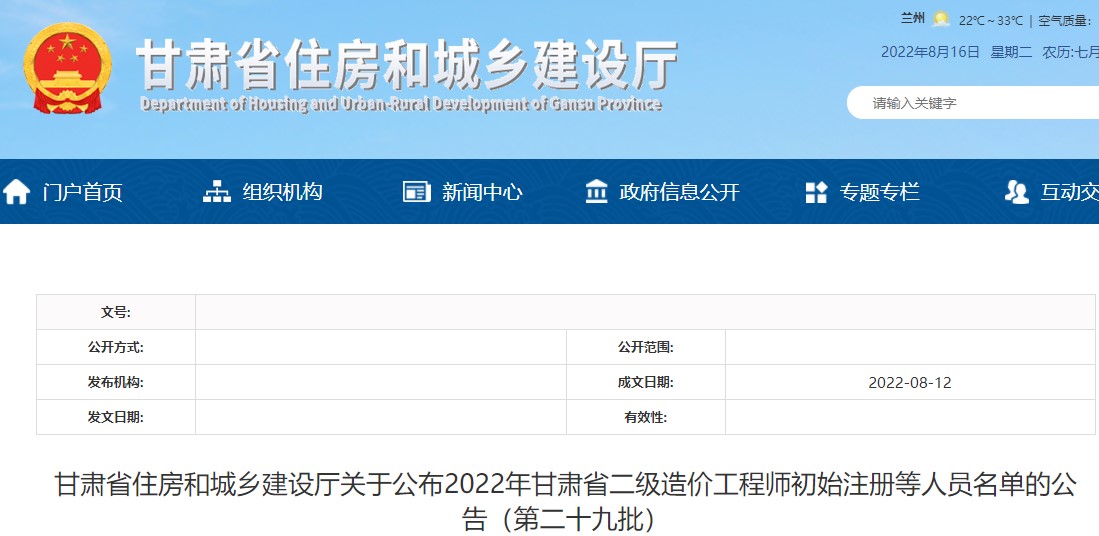Viewport: 1099px width, 536px height.
Task: Click the newspaper icon for 新闻中心
Action: point(416,192)
